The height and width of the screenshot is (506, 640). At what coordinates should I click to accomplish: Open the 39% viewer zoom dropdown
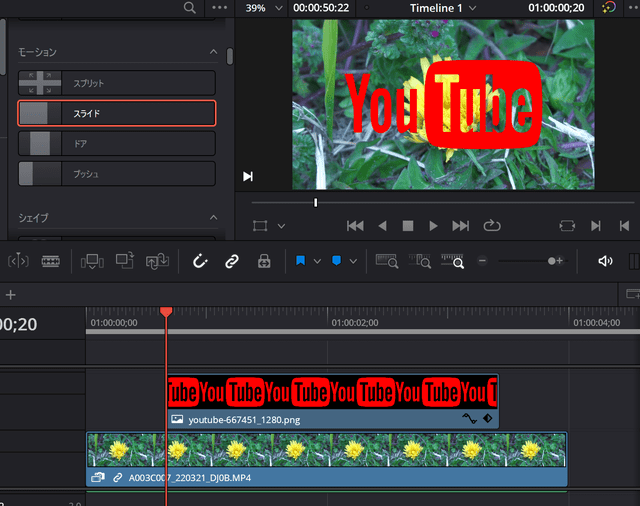(264, 8)
